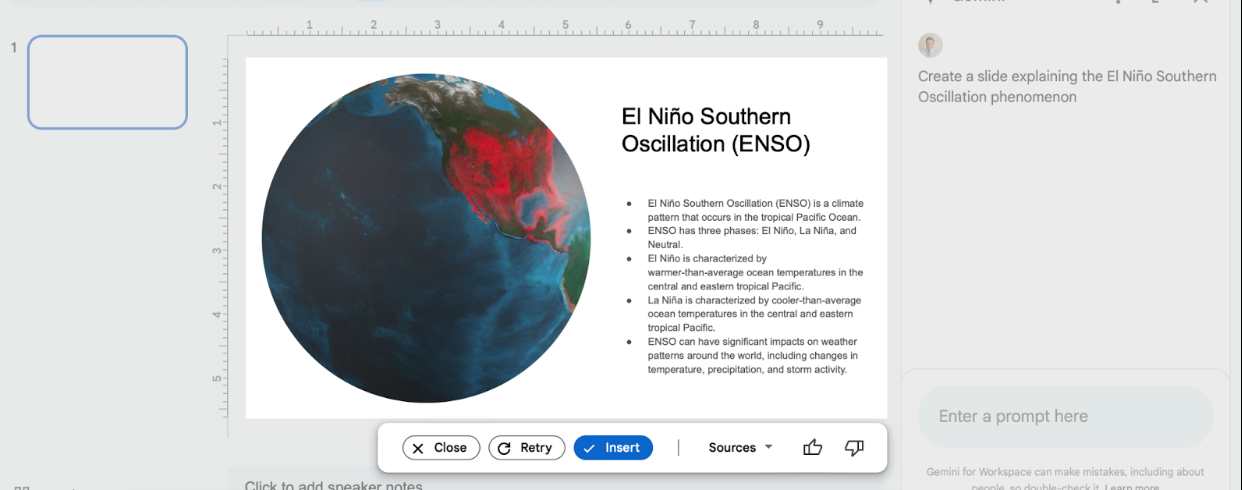Click the thumbs up feedback icon
The width and height of the screenshot is (1242, 490).
[812, 448]
